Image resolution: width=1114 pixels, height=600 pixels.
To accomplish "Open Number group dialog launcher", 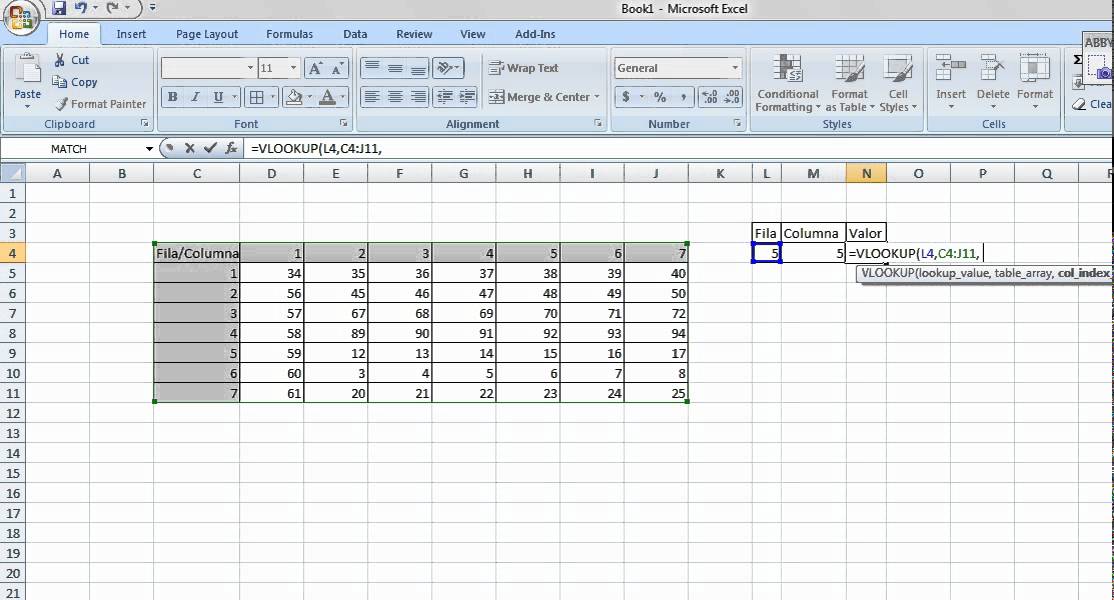I will click(737, 124).
